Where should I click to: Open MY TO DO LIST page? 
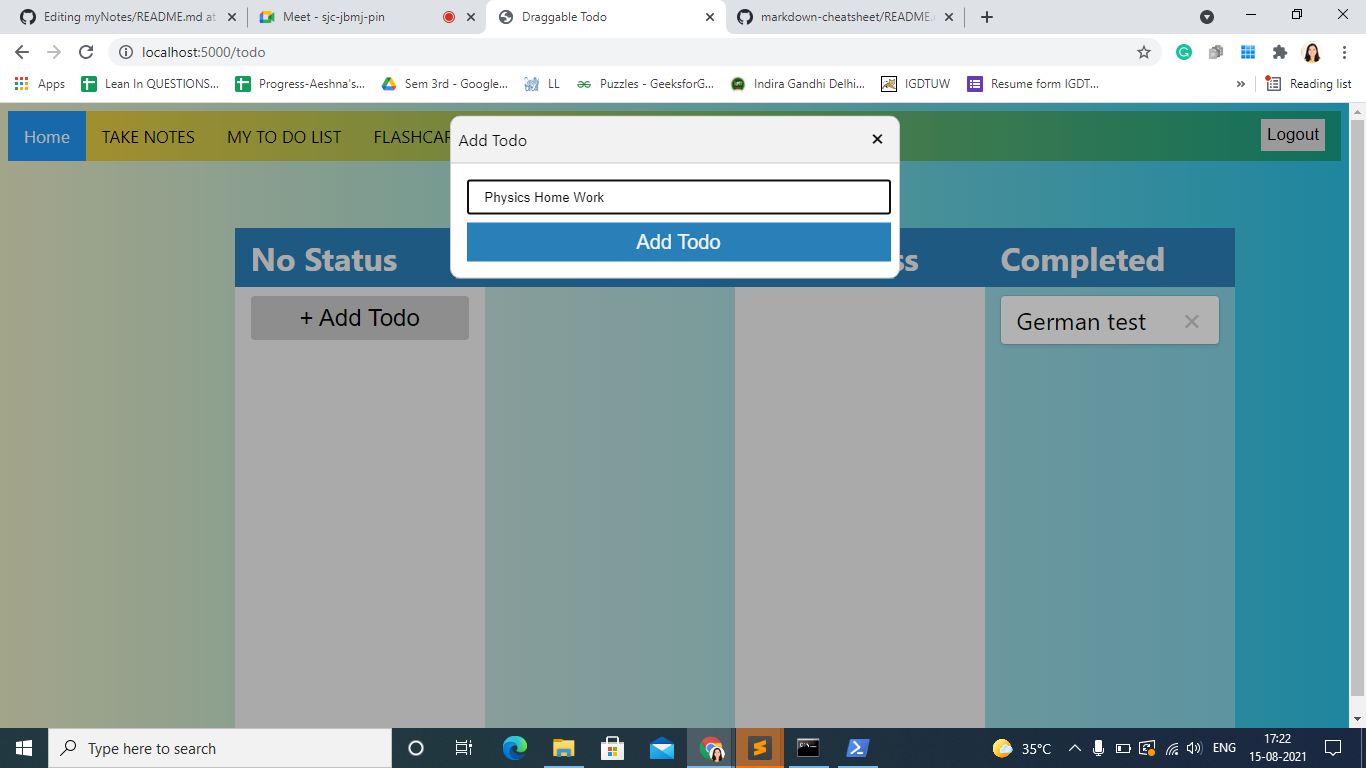point(284,137)
